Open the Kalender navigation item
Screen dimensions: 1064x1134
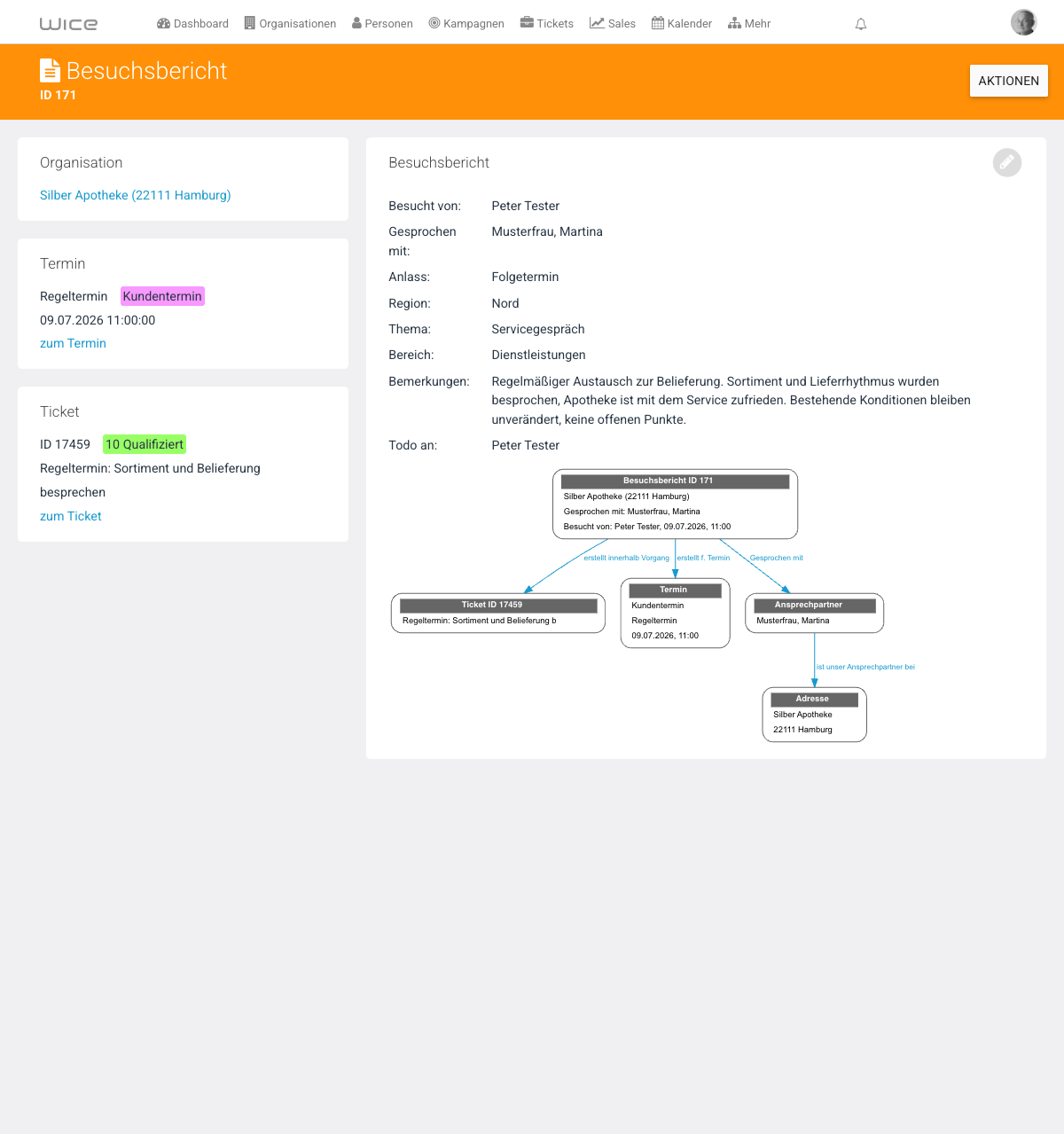coord(682,24)
